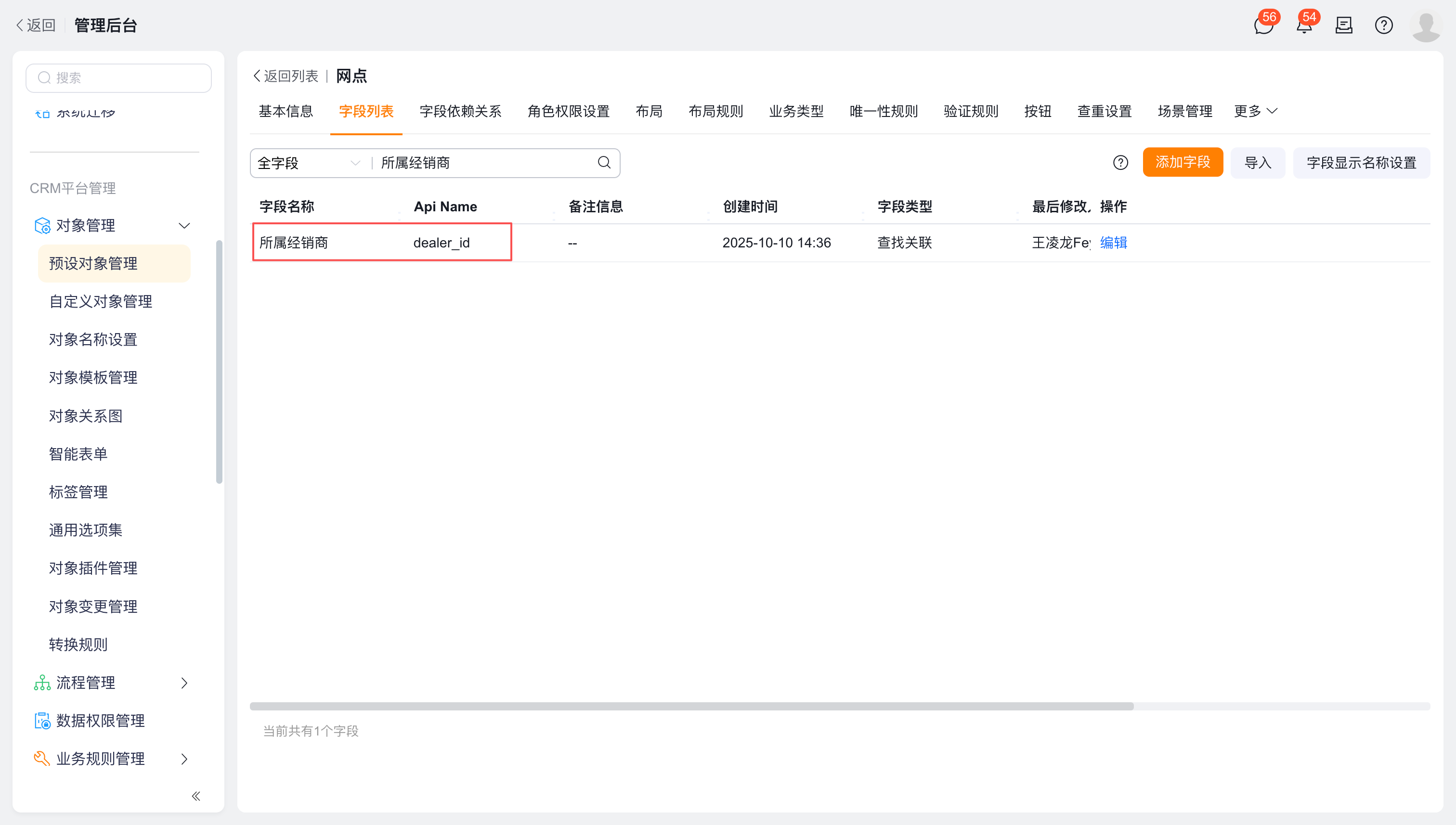Image resolution: width=1456 pixels, height=825 pixels.
Task: Click the search magnifier in field filter box
Action: tap(604, 163)
